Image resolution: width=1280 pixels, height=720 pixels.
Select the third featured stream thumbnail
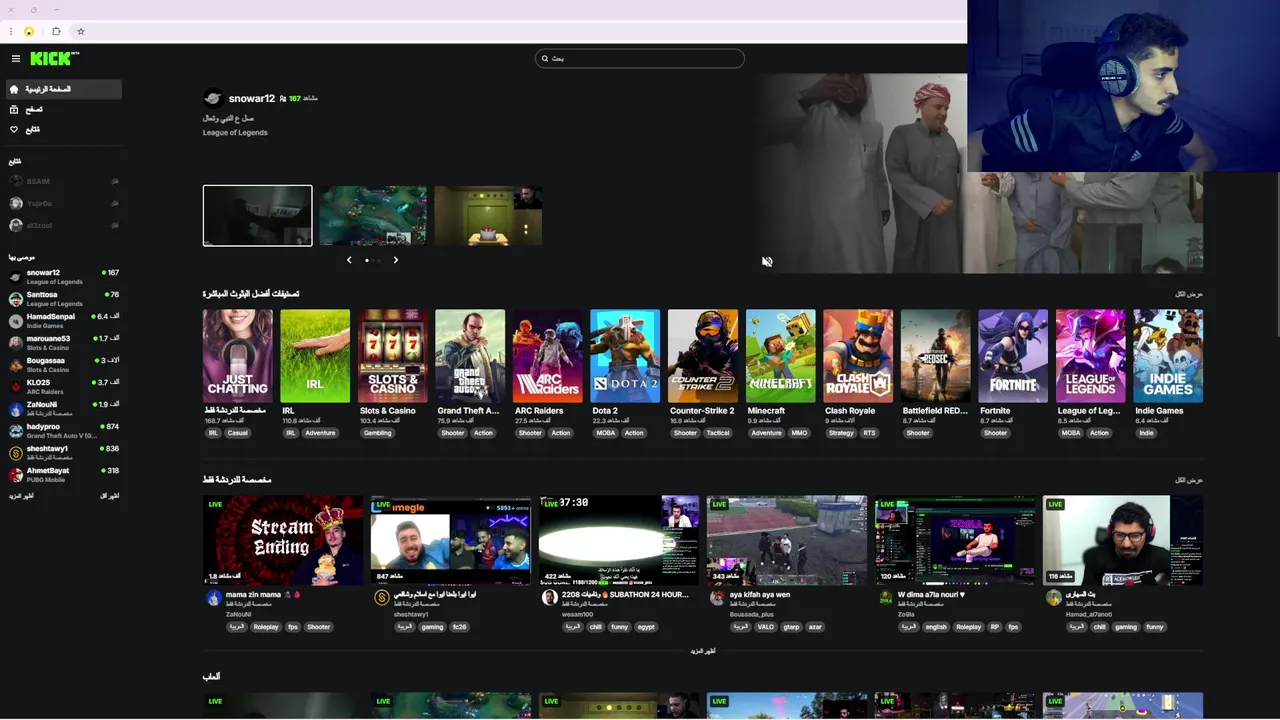tap(488, 215)
